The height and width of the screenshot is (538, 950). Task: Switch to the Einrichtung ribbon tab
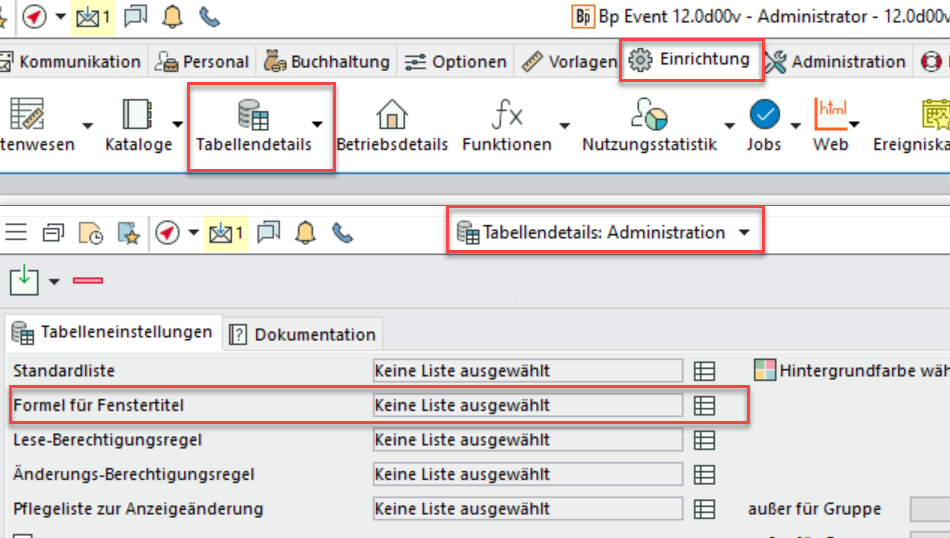point(692,60)
